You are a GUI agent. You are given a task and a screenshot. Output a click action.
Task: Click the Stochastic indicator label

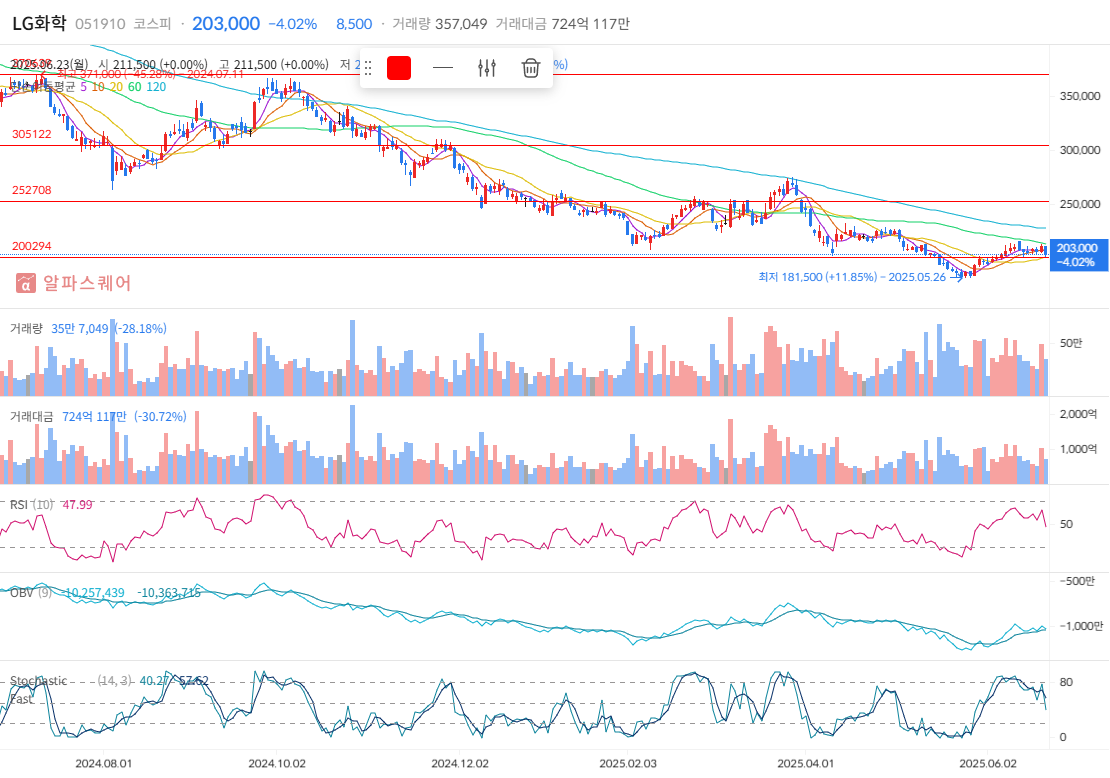click(38, 681)
